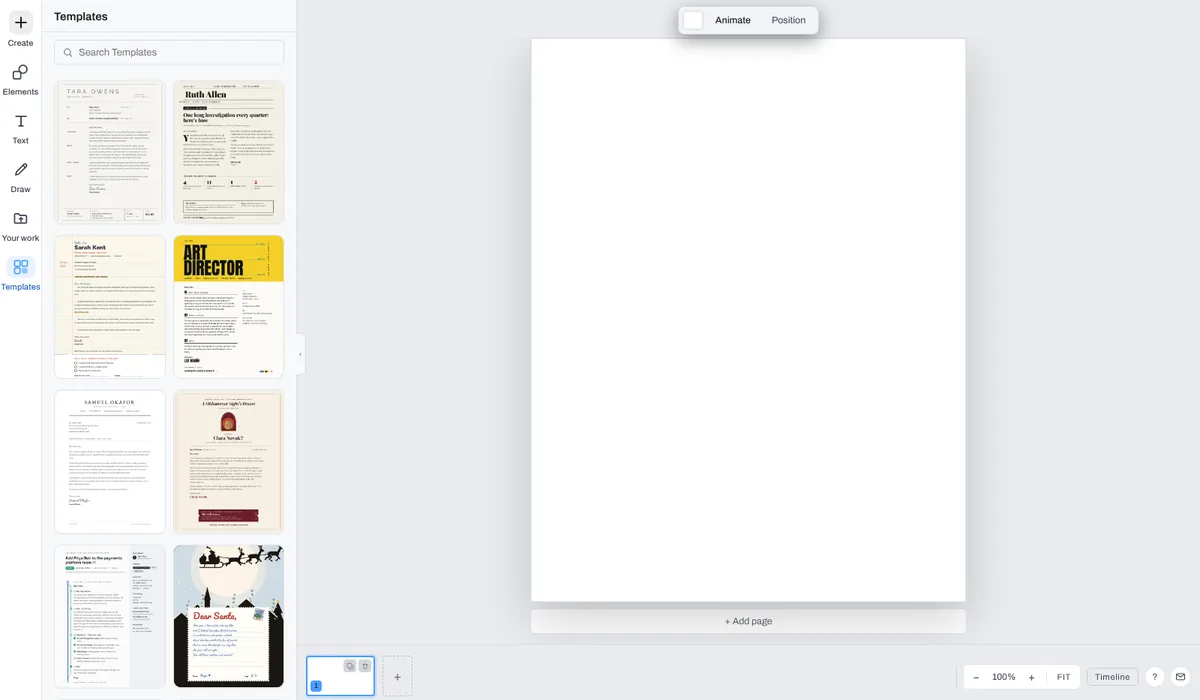Screen dimensions: 1200x700
Task: Choose the maroon theater-style letter template
Action: (x=229, y=462)
